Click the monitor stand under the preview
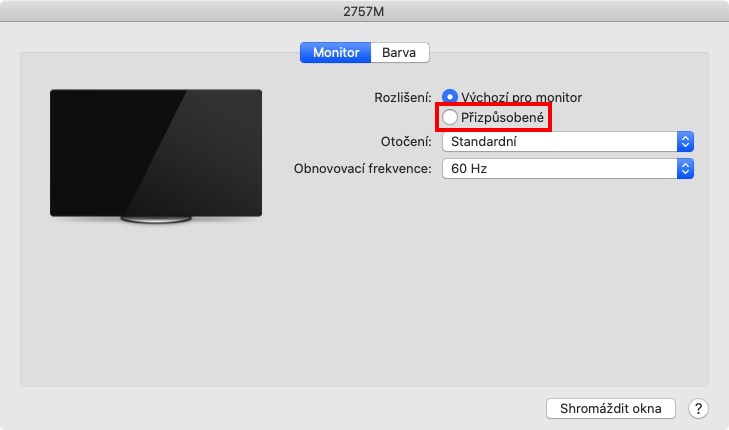Image resolution: width=729 pixels, height=430 pixels. (x=156, y=219)
